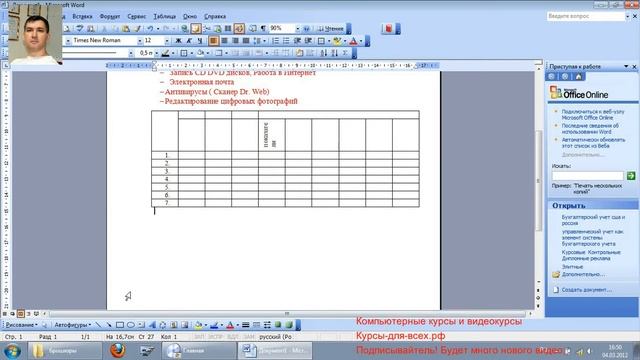This screenshot has width=640, height=360.
Task: Click the Increase Indent icon
Action: tap(308, 41)
